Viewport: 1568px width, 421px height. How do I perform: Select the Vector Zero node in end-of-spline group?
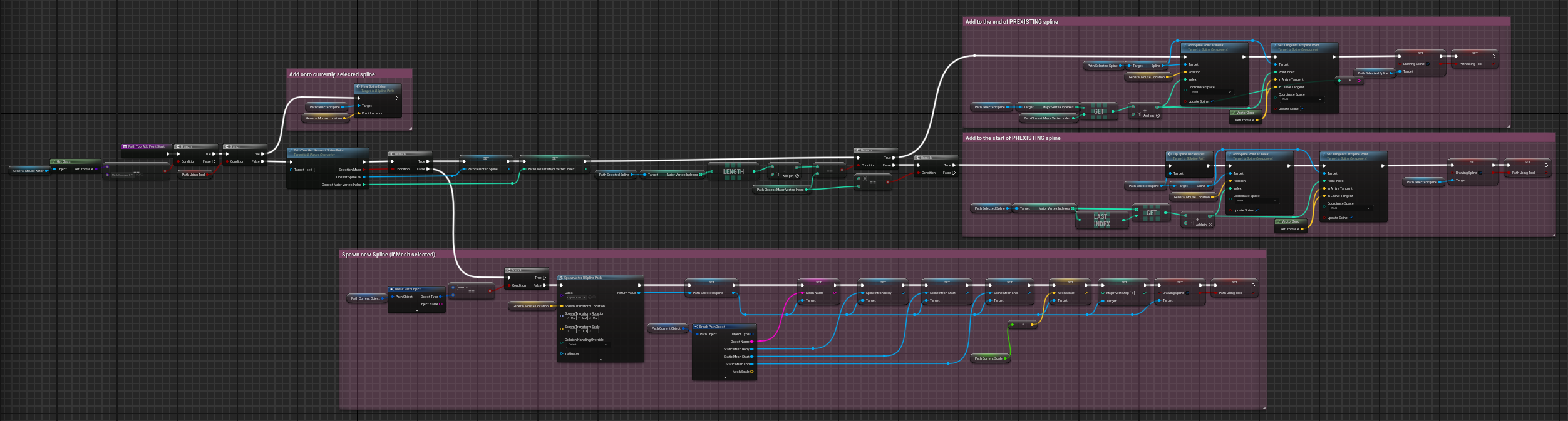[1245, 113]
